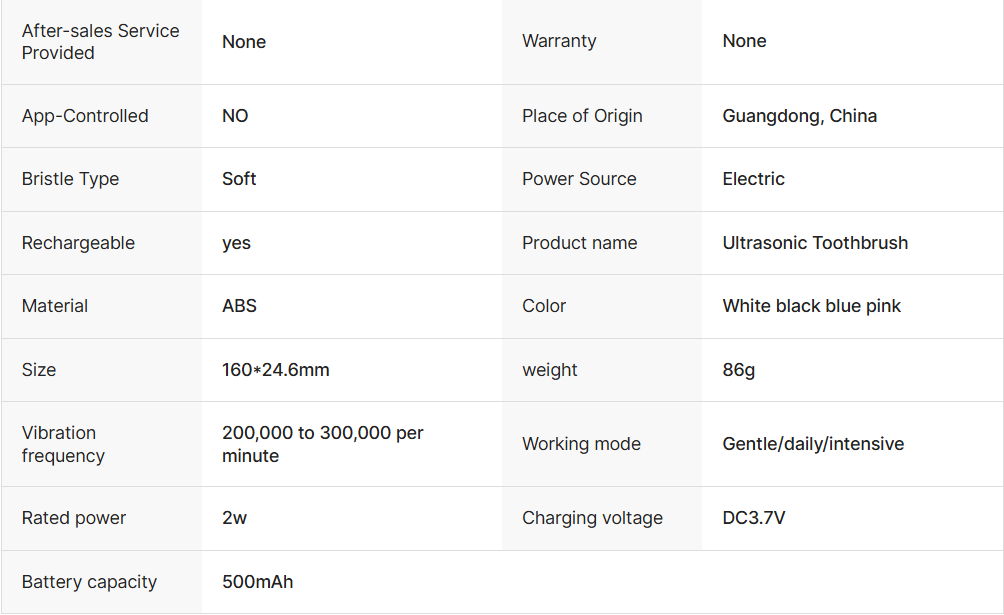Click the "Warranty" attribute label

click(x=559, y=41)
